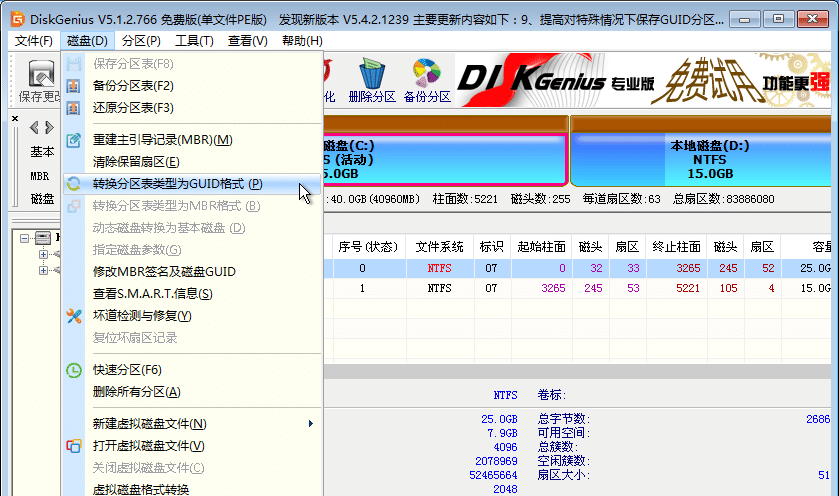This screenshot has width=839, height=496.
Task: Click end cylinder value 5221
Action: 688,288
